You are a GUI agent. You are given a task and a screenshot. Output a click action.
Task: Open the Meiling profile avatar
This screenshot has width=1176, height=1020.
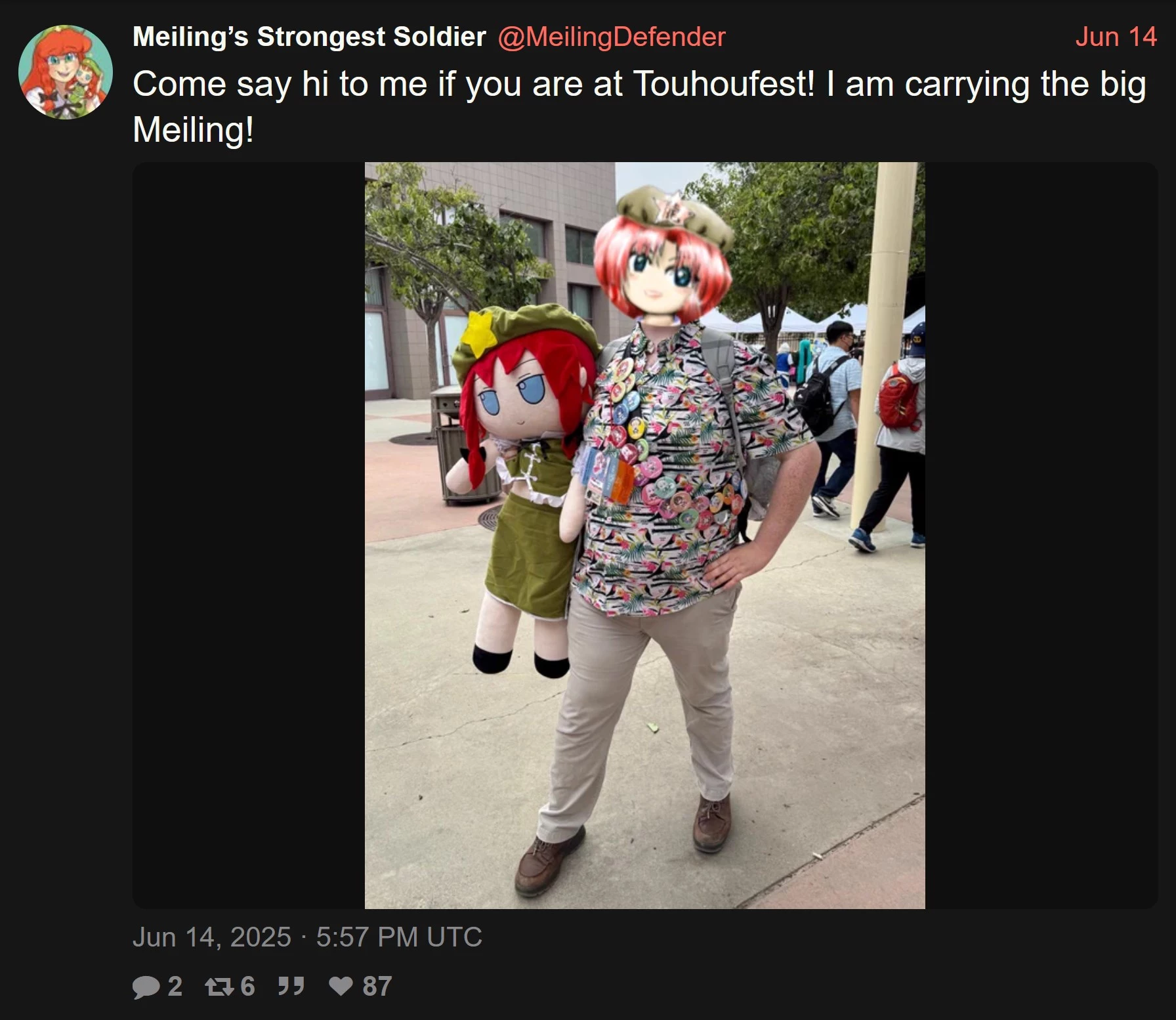tap(66, 72)
